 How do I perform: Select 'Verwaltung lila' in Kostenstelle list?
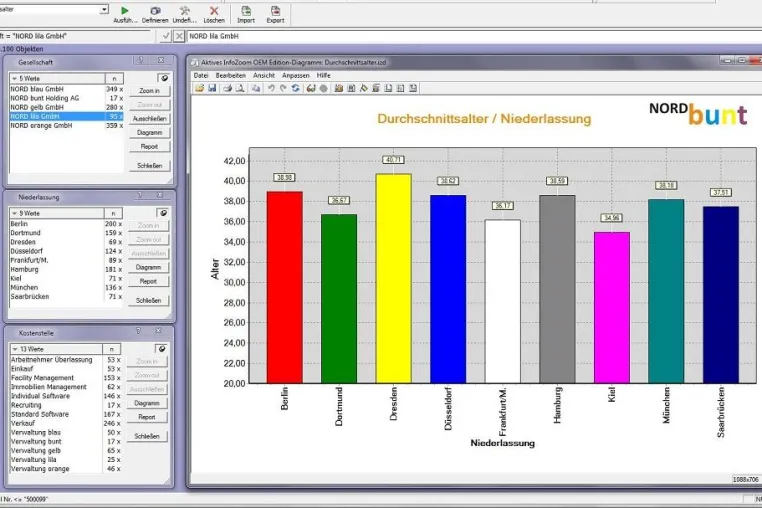point(66,459)
